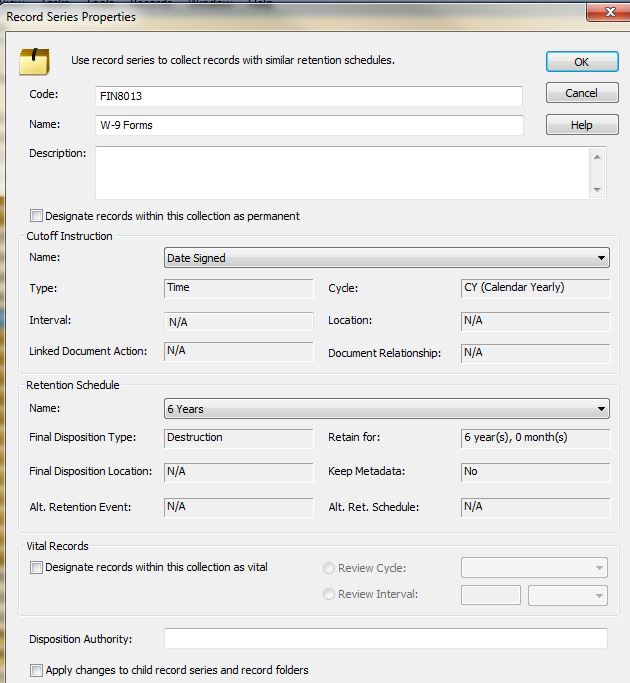Image resolution: width=630 pixels, height=683 pixels.
Task: Click the record series box icon
Action: tap(35, 62)
